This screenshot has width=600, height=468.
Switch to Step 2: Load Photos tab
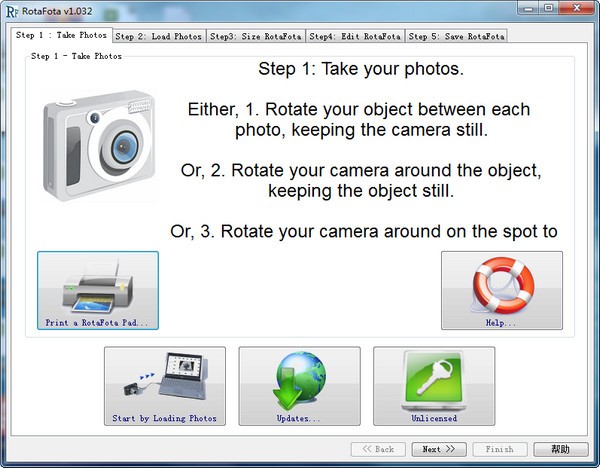click(159, 36)
